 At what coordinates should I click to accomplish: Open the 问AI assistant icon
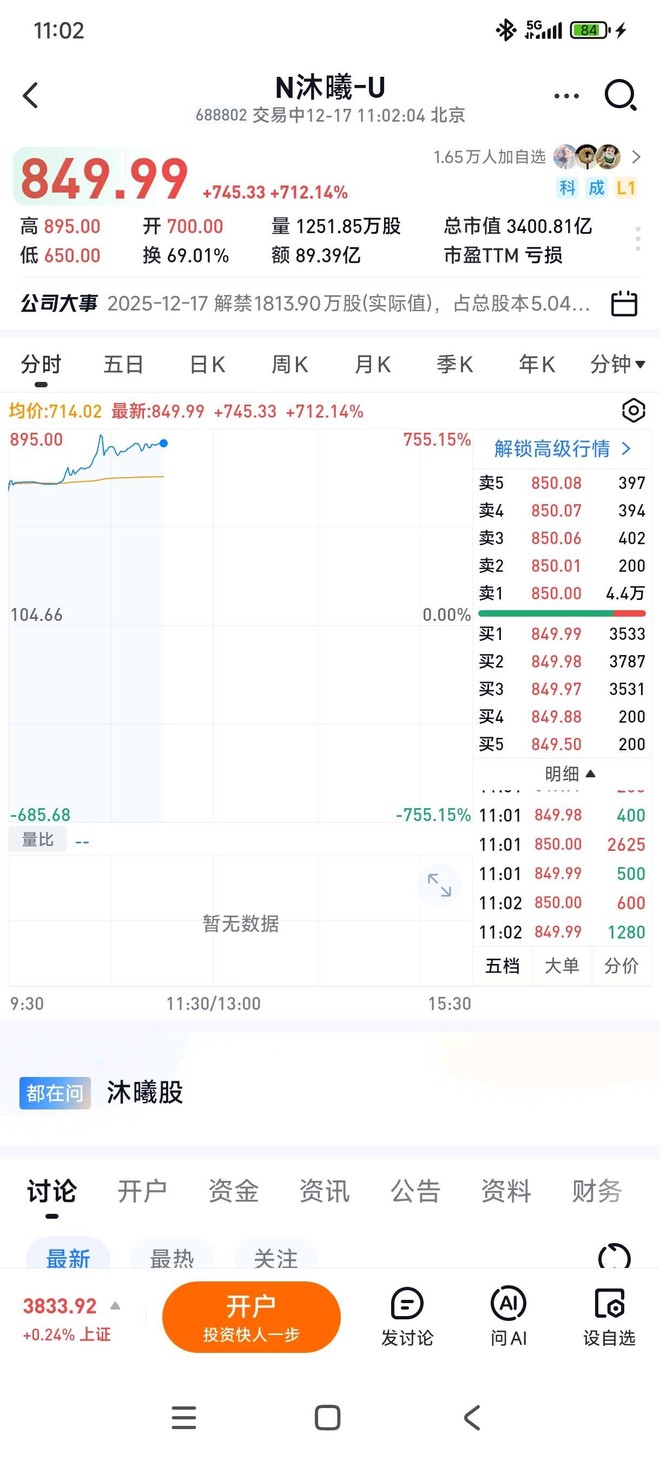[509, 1305]
